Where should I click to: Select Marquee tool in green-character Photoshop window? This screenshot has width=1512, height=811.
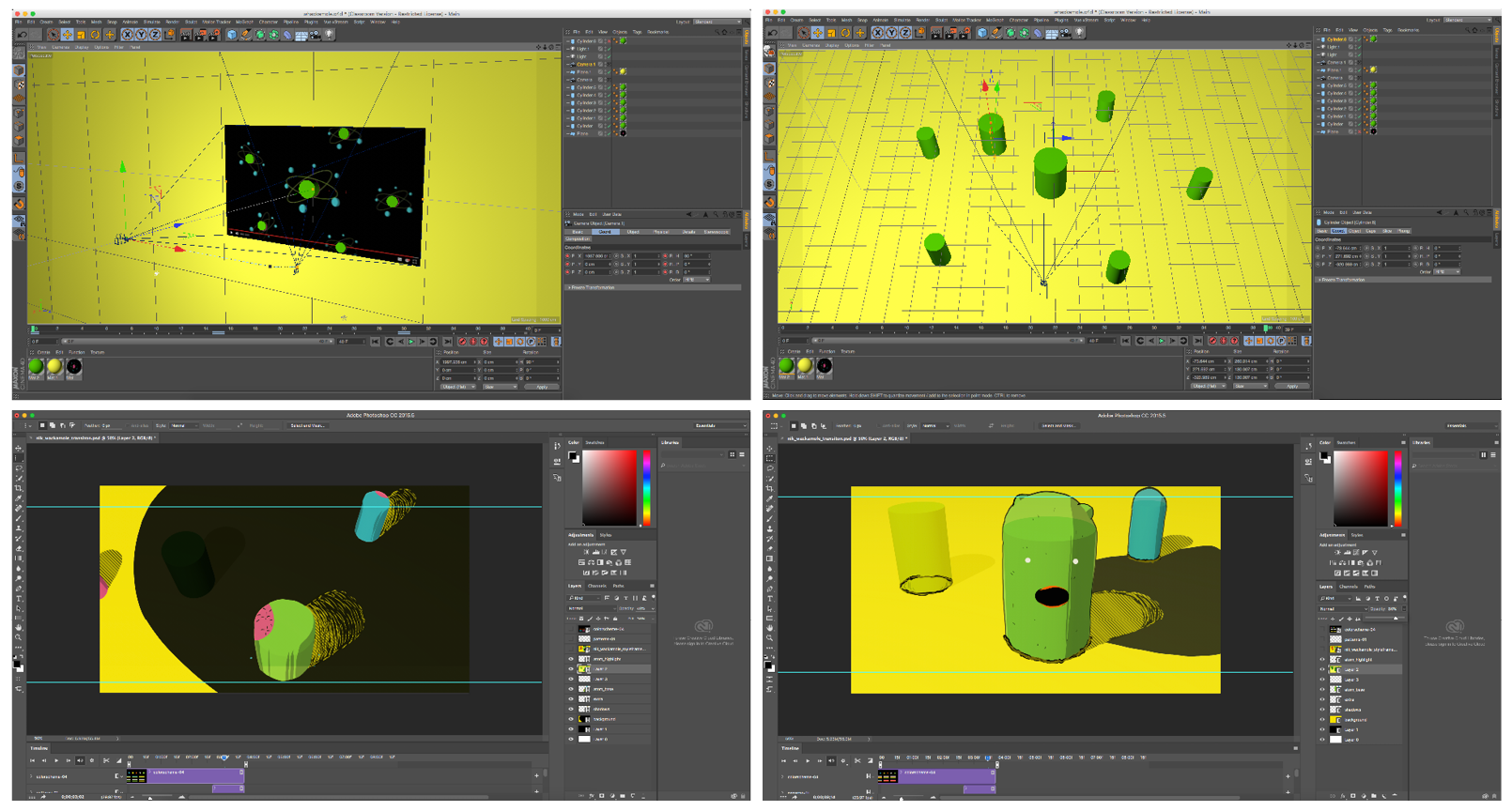pos(770,458)
